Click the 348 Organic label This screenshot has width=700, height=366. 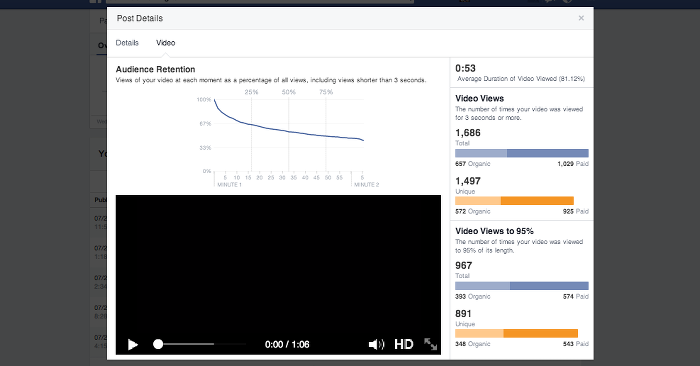(x=473, y=344)
